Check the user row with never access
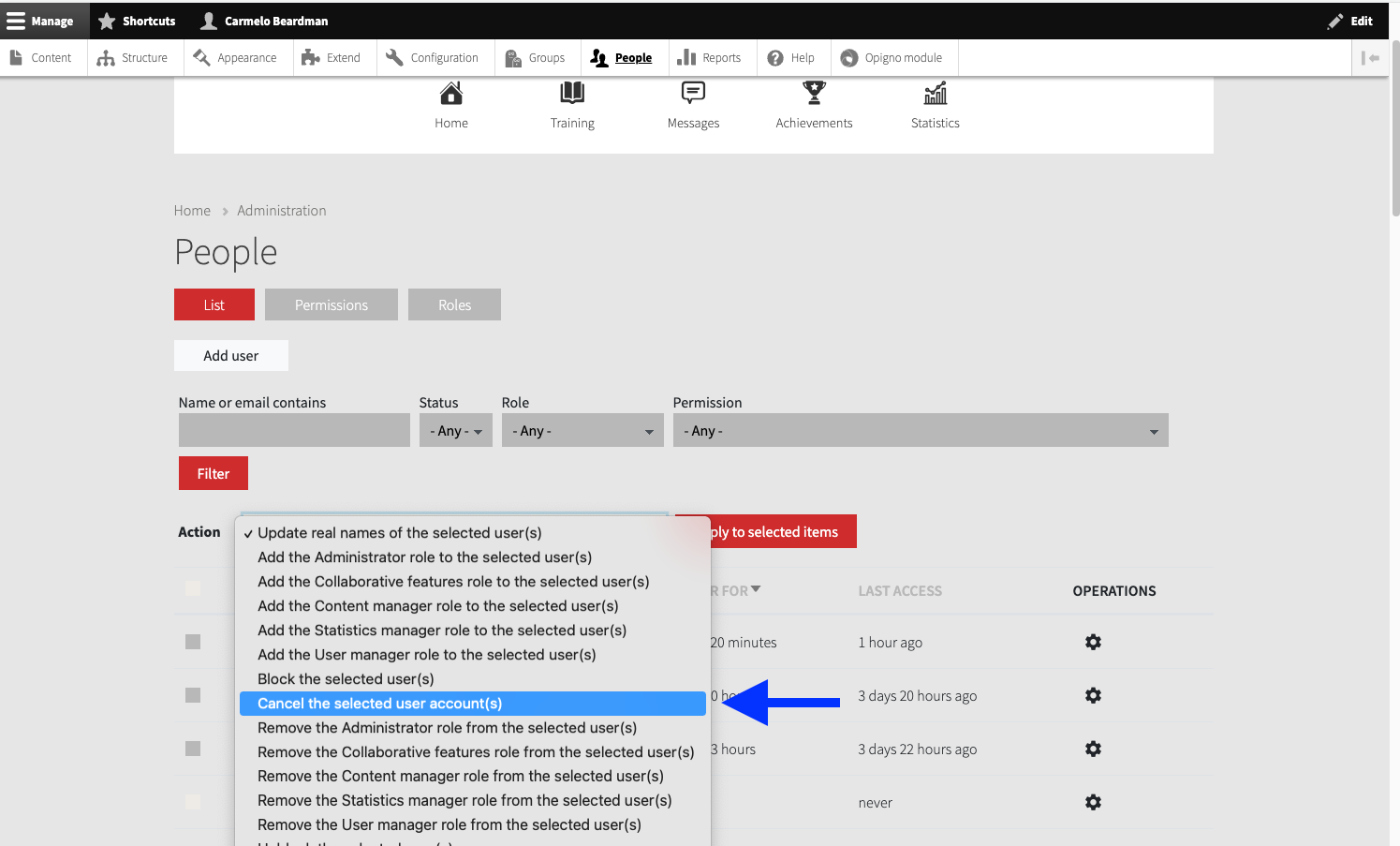The width and height of the screenshot is (1400, 846). point(193,802)
